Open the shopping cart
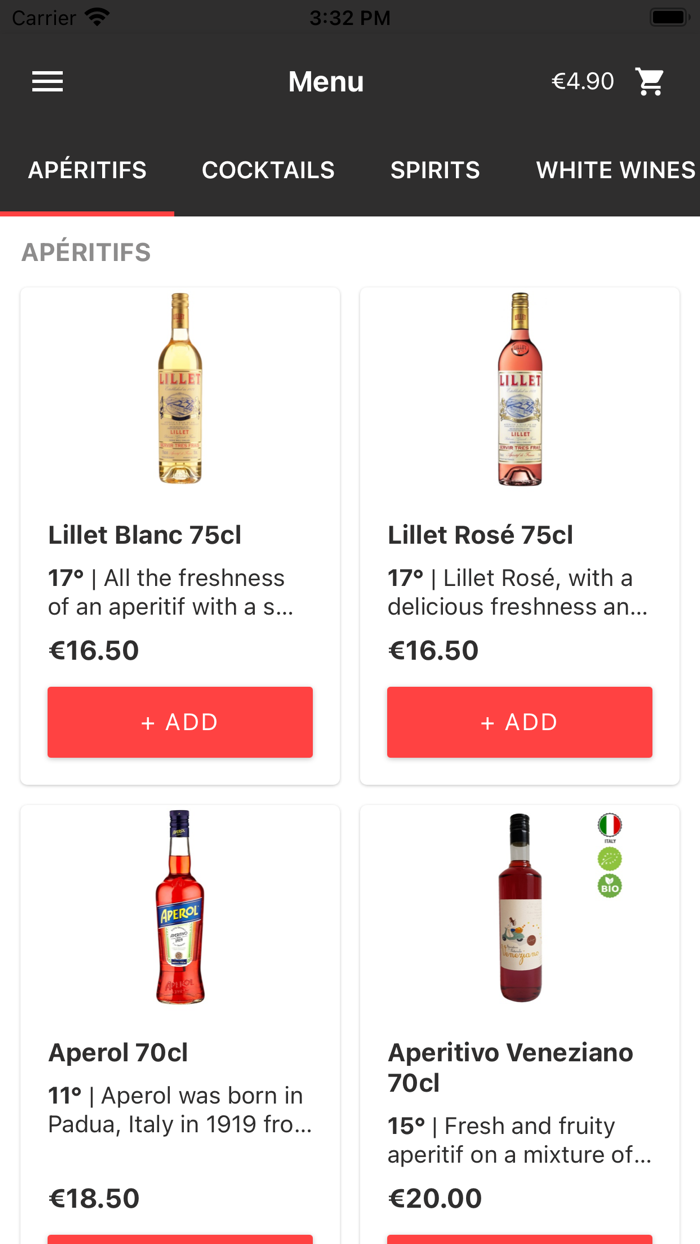The image size is (700, 1244). click(x=650, y=81)
